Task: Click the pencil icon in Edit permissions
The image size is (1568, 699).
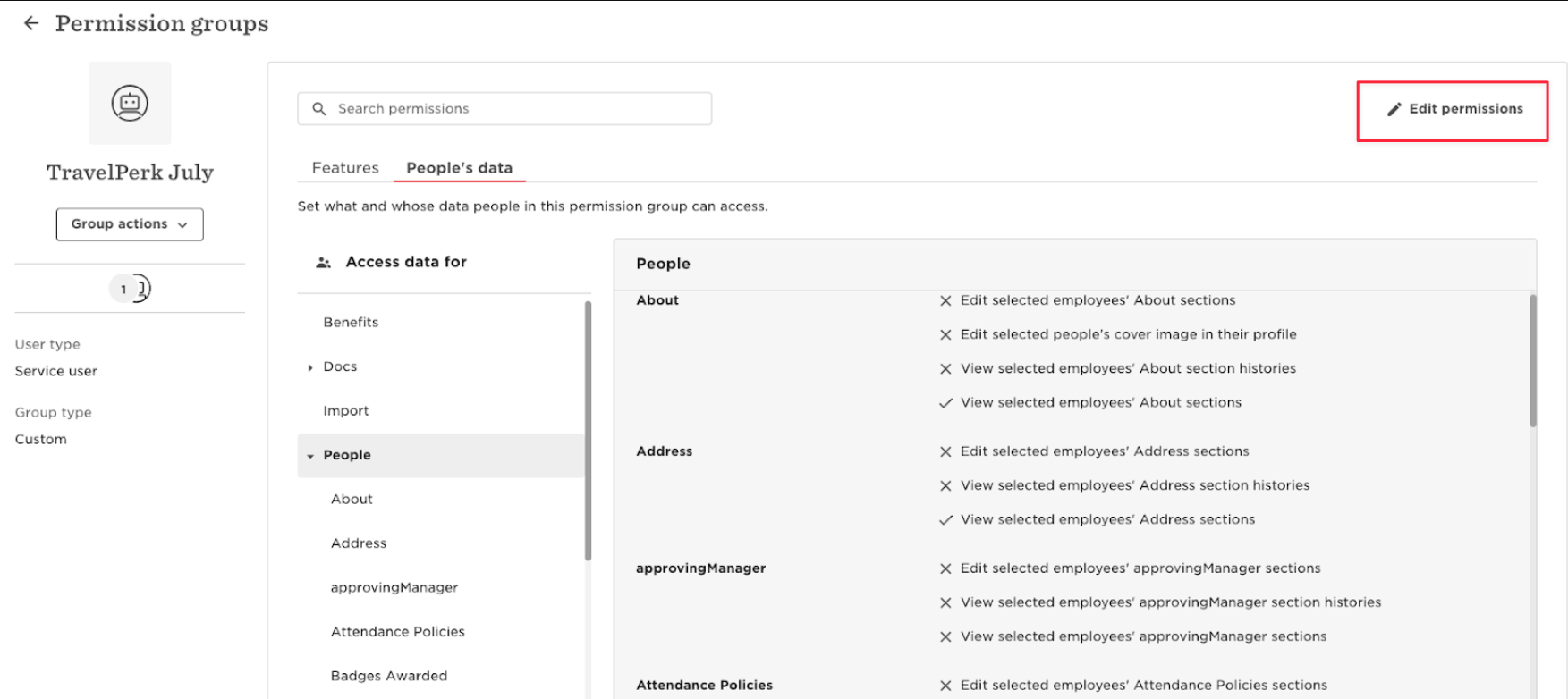Action: tap(1394, 109)
